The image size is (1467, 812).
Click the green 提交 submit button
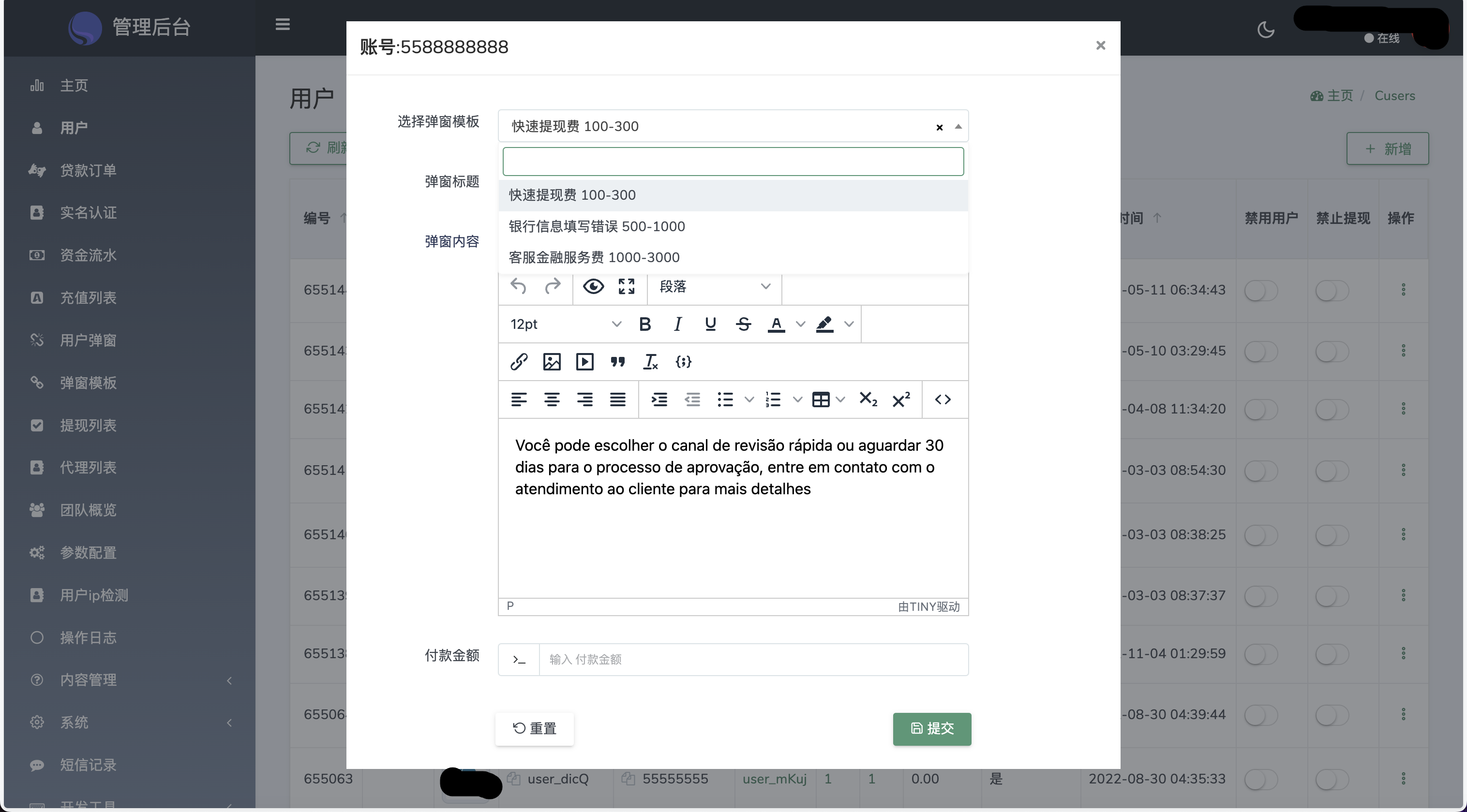coord(932,728)
